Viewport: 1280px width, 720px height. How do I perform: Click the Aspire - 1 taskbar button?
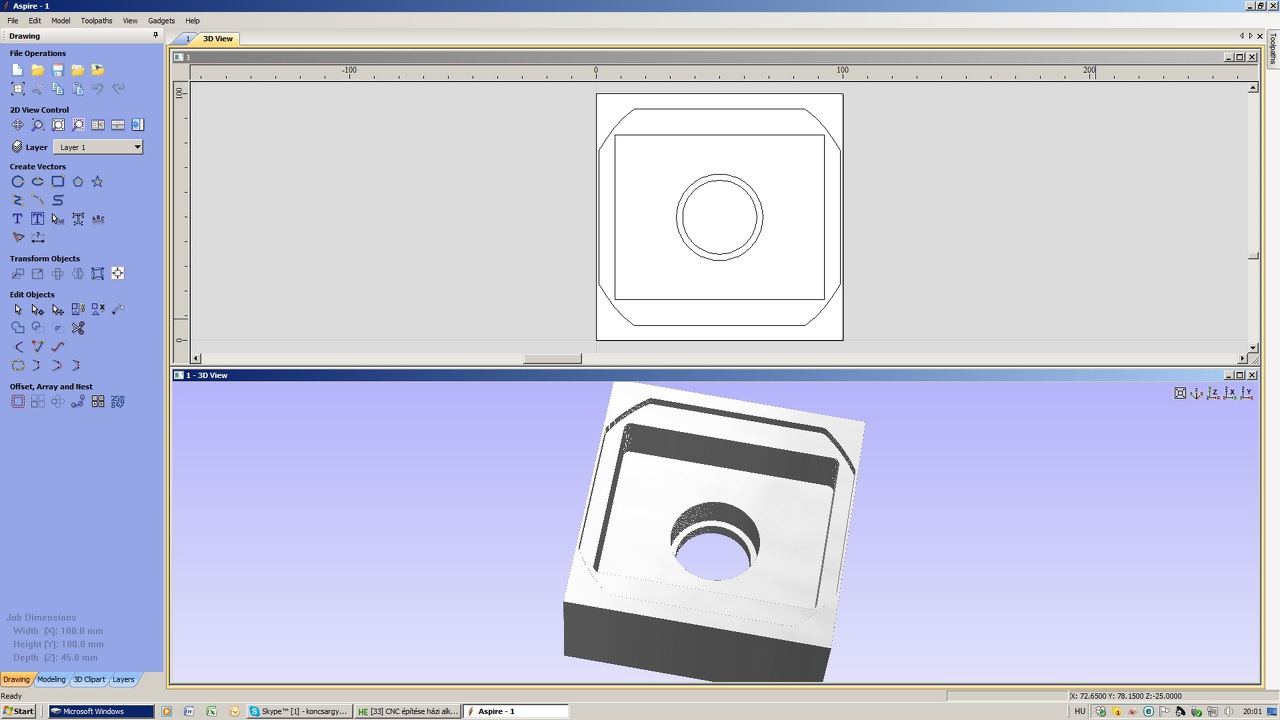pos(516,711)
